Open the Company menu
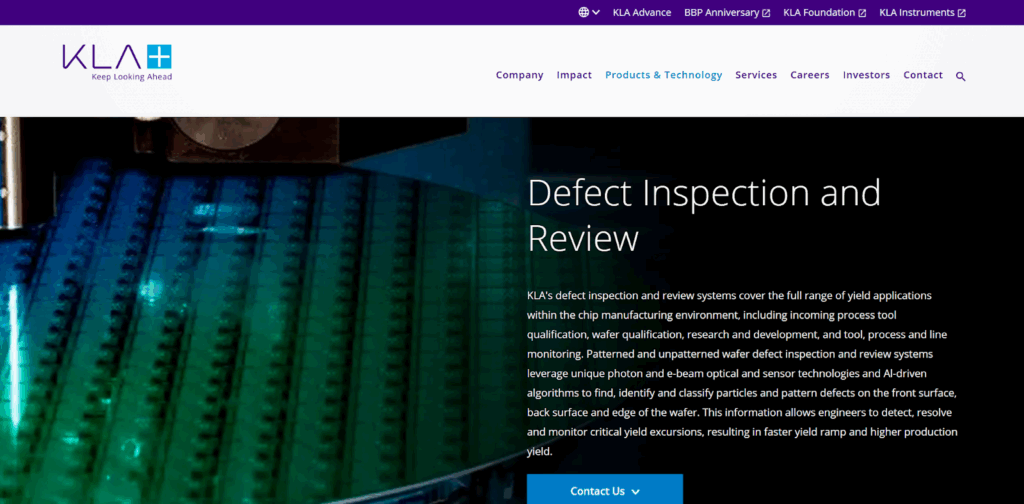 (519, 75)
